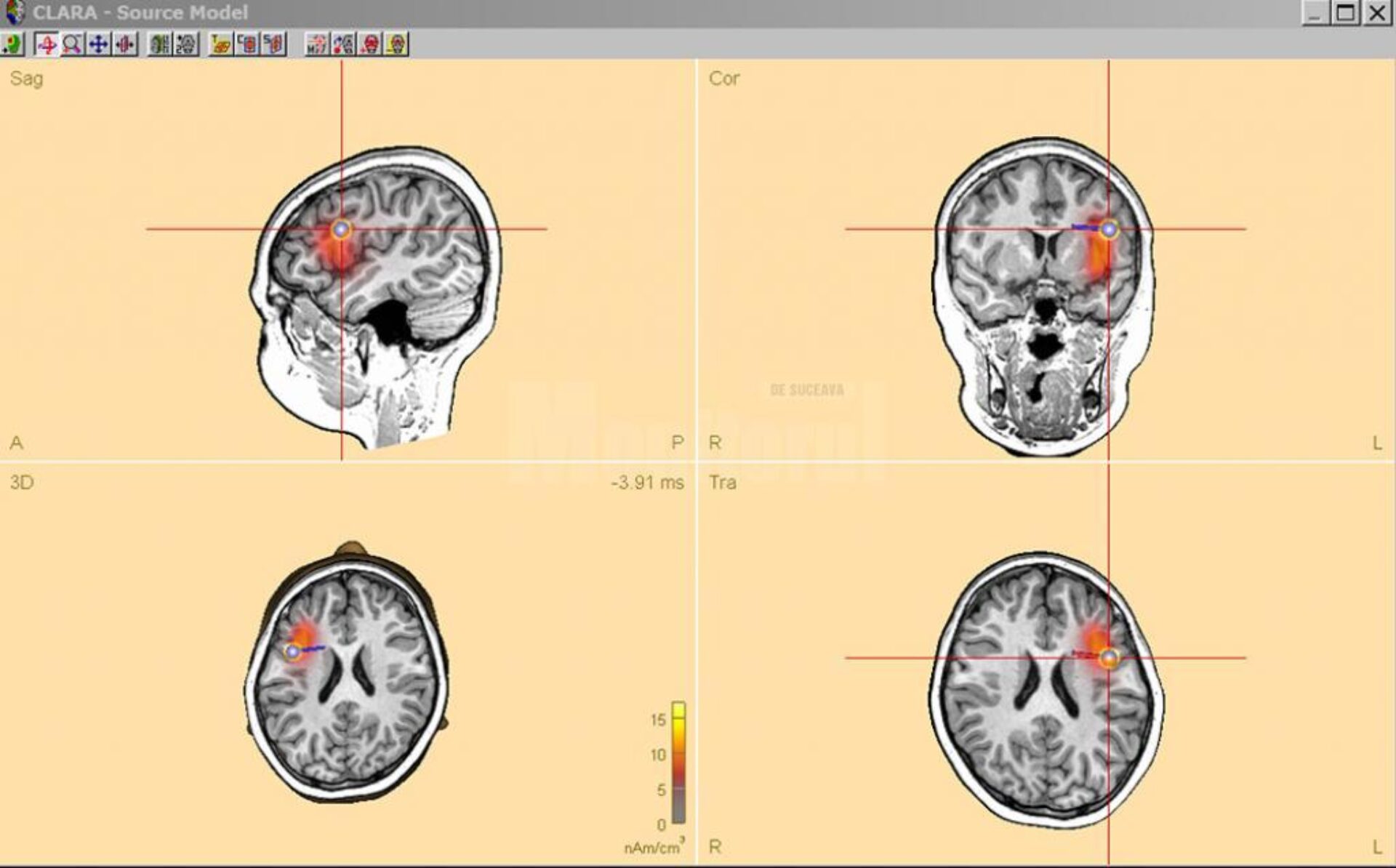Minimize the CLARA Source Model window
The image size is (1396, 868).
[x=1315, y=12]
